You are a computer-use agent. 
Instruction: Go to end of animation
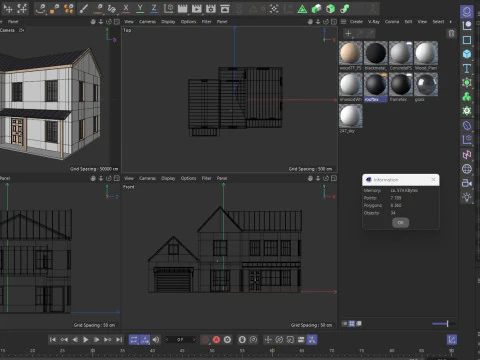click(x=119, y=340)
